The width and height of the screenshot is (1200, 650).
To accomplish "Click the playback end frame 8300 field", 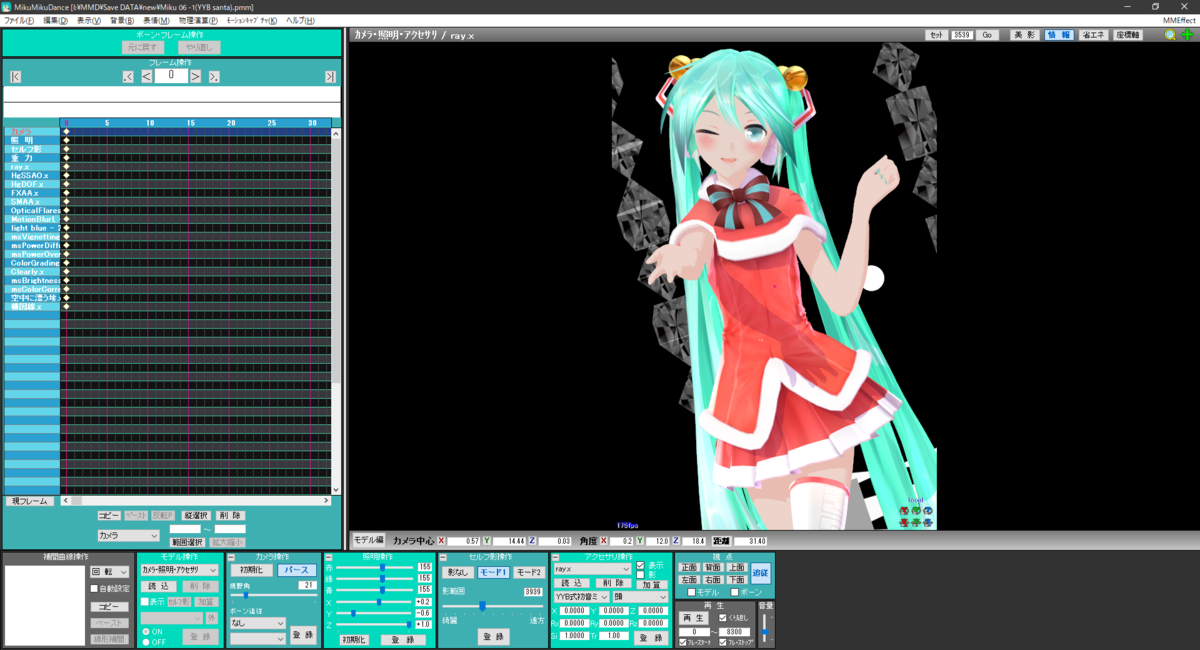I will click(x=734, y=631).
